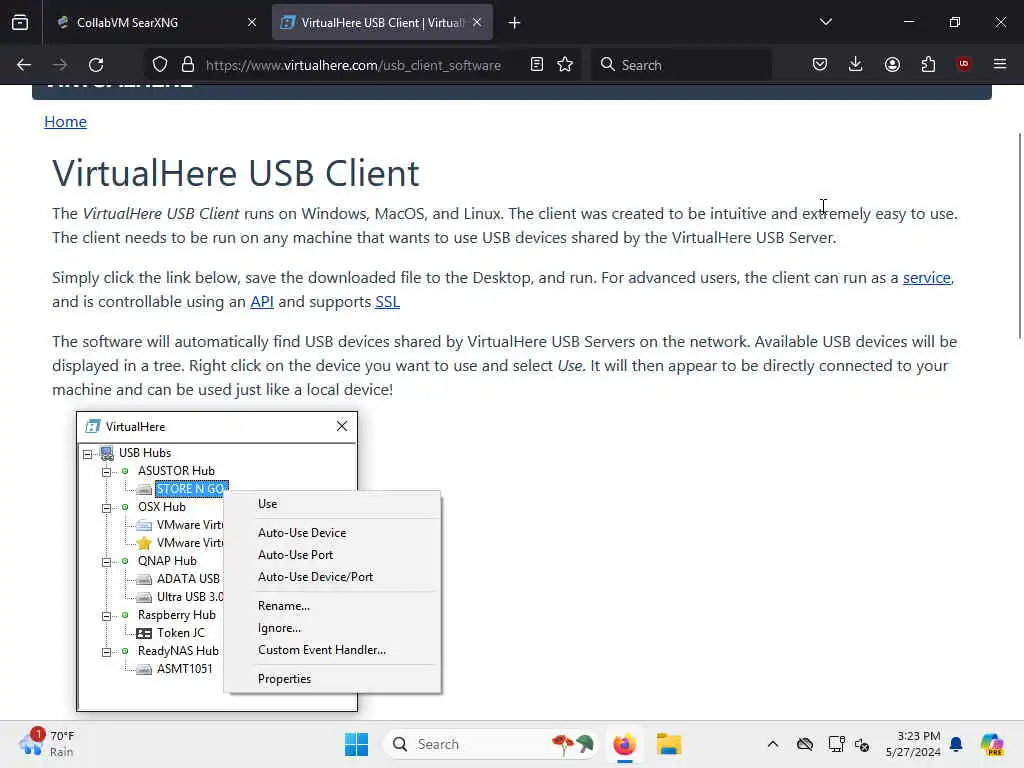Open the Pocket save icon
The height and width of the screenshot is (768, 1024).
[820, 65]
